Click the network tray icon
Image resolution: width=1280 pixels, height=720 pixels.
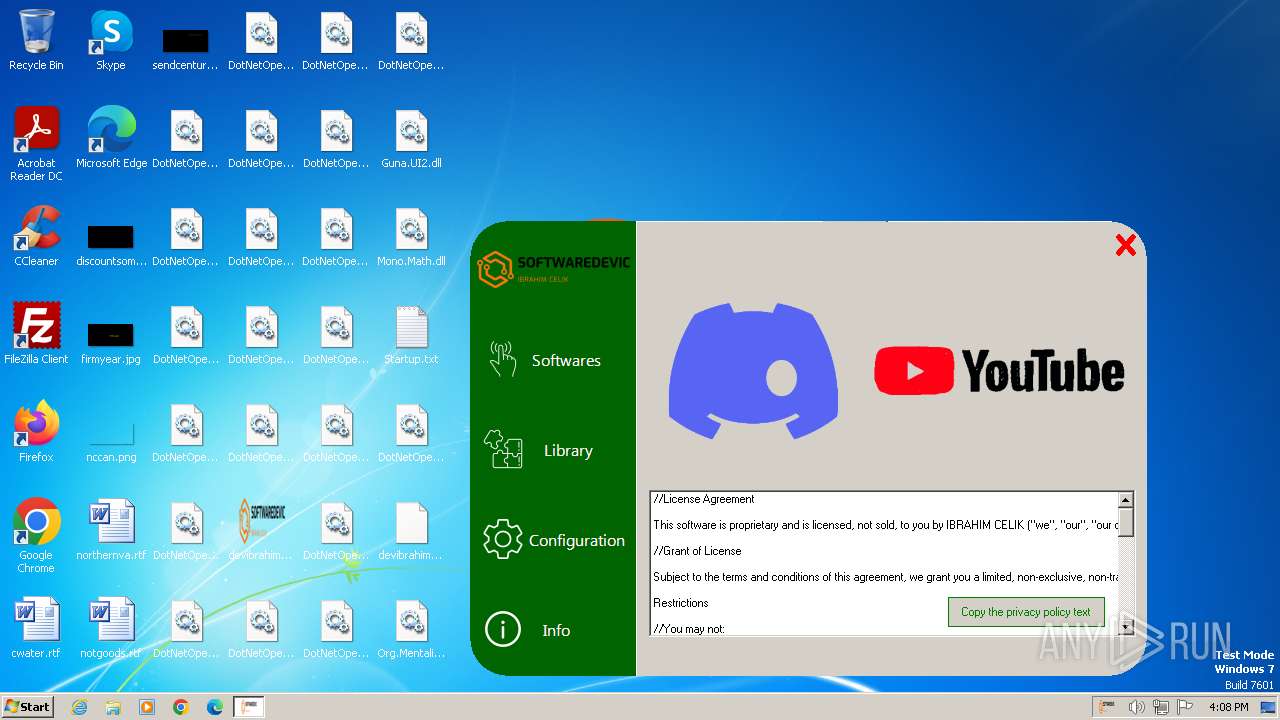[1161, 707]
